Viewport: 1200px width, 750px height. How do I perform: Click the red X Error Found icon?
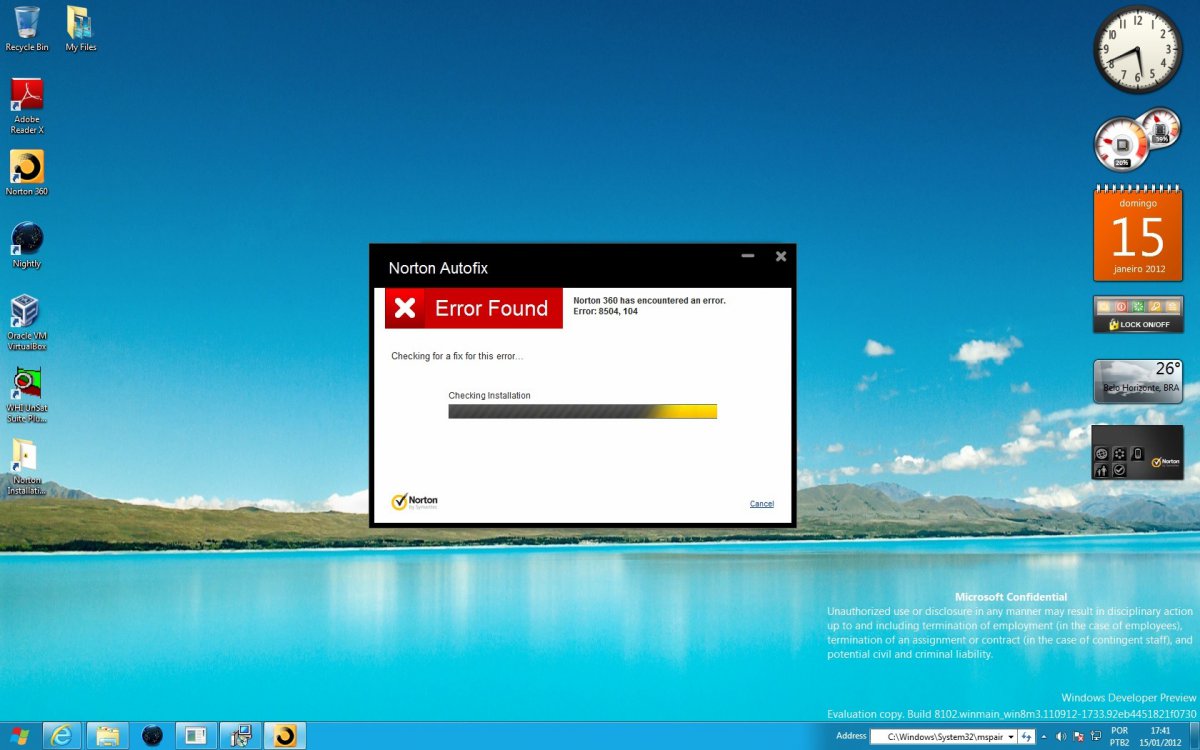tap(405, 308)
